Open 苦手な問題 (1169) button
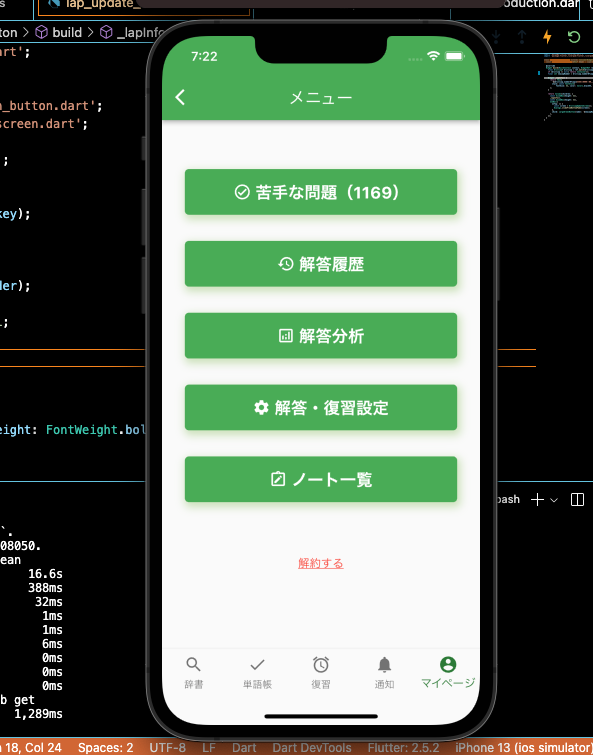This screenshot has width=593, height=755. click(x=321, y=192)
